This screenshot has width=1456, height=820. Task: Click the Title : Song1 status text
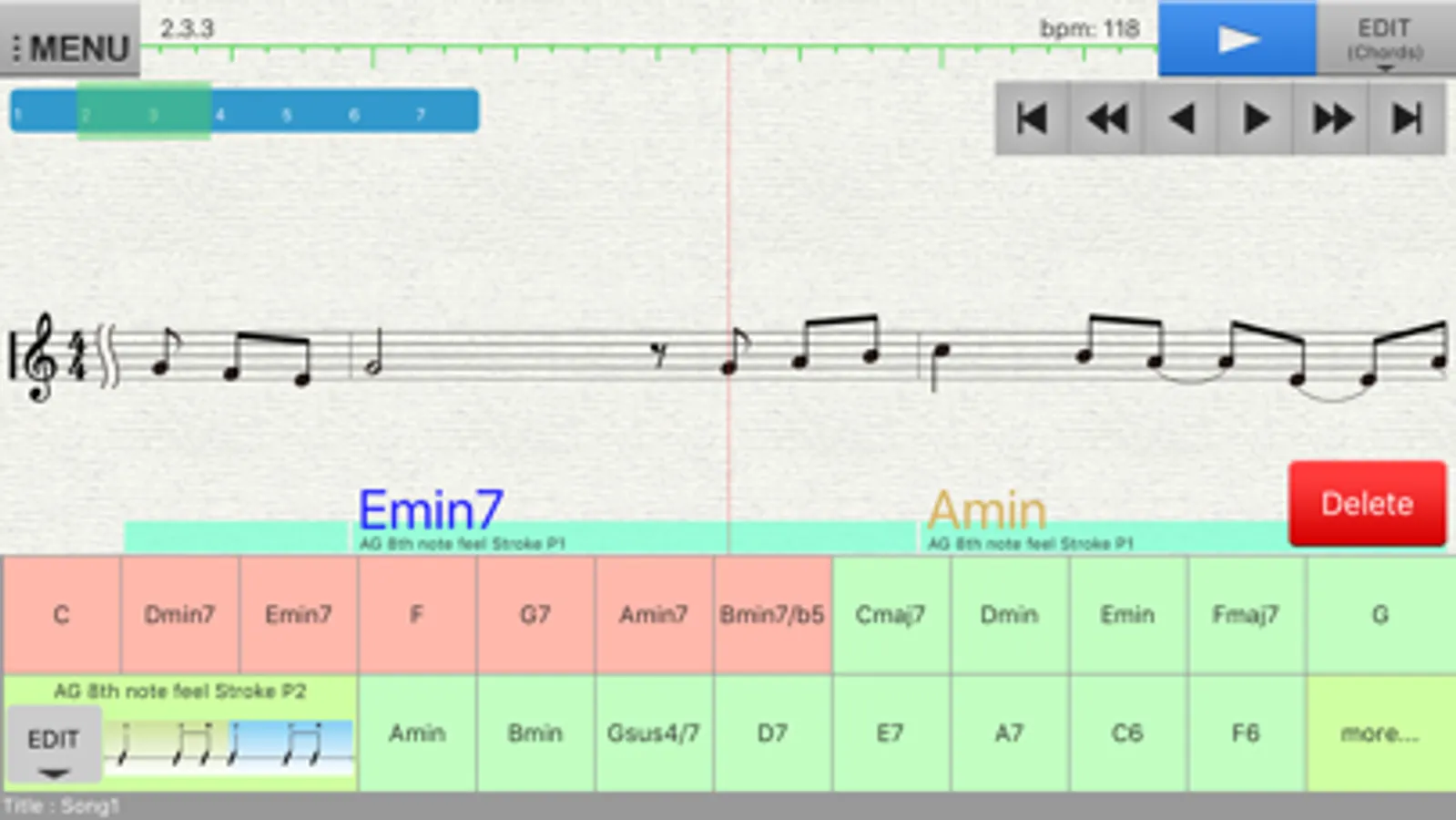(x=61, y=806)
